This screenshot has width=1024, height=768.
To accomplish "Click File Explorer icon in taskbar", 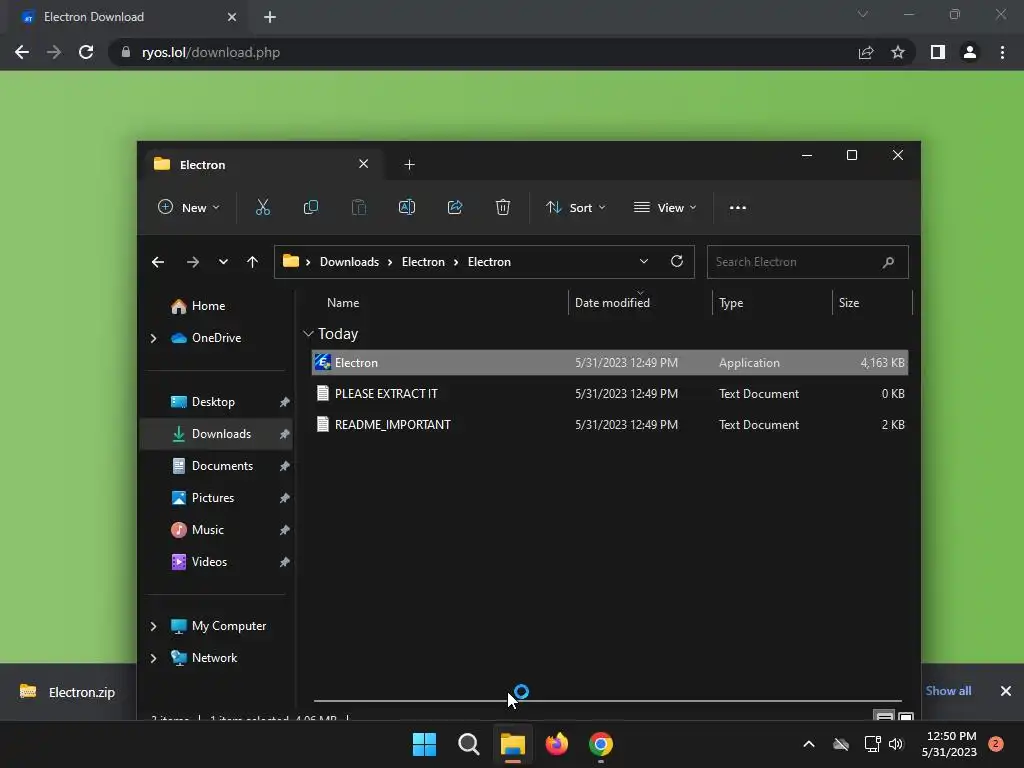I will click(513, 744).
